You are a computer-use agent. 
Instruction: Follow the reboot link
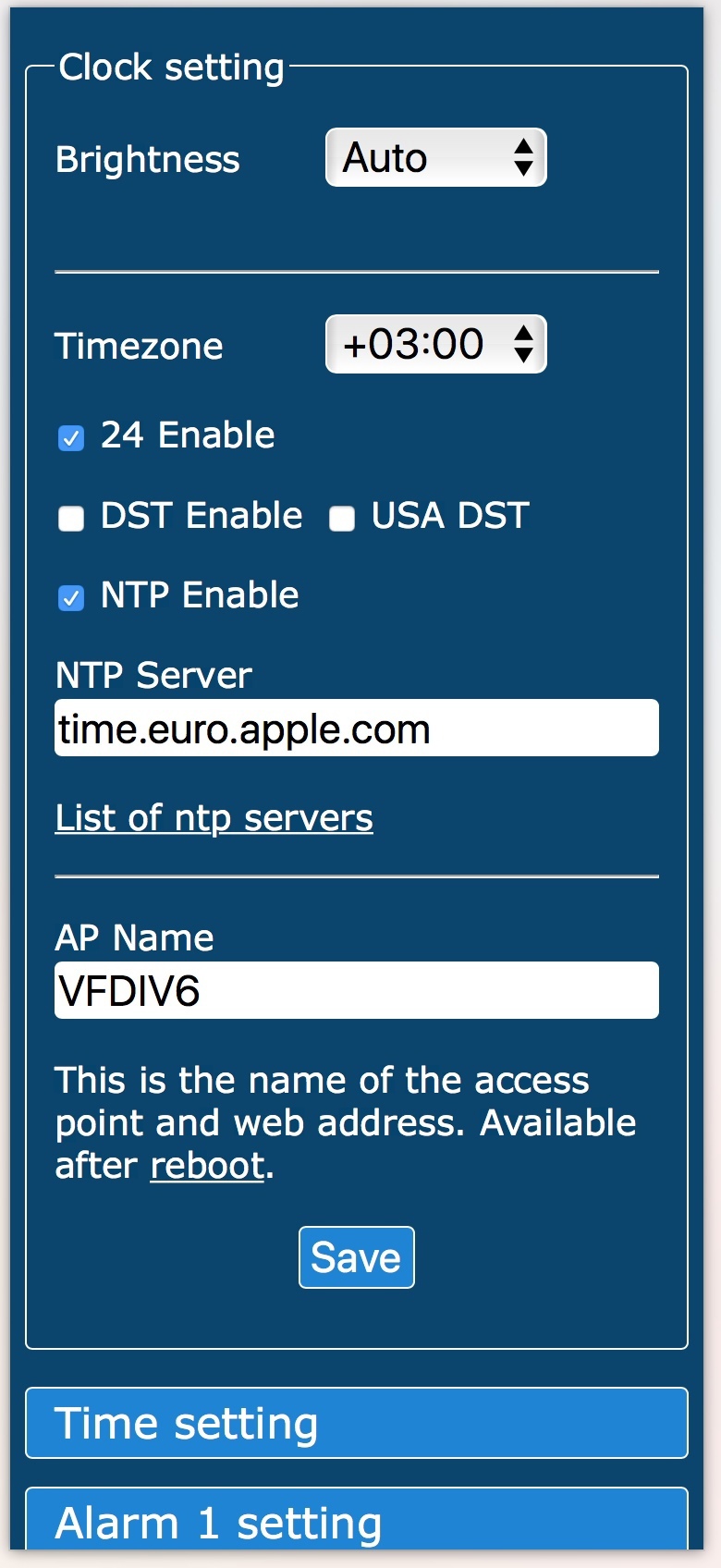click(208, 1165)
